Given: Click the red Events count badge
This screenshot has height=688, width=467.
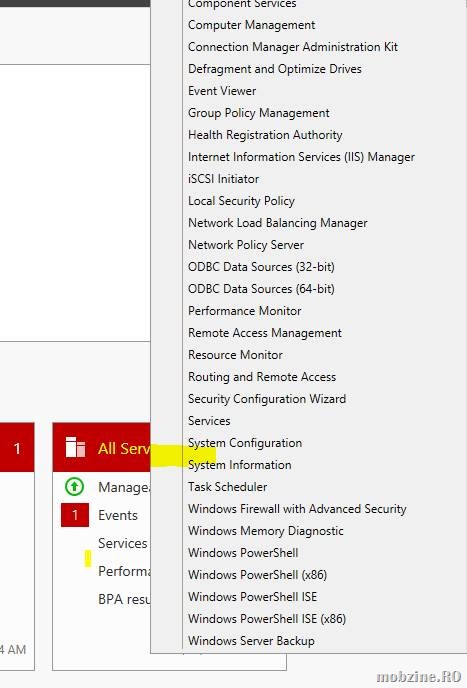Looking at the screenshot, I should coord(75,515).
